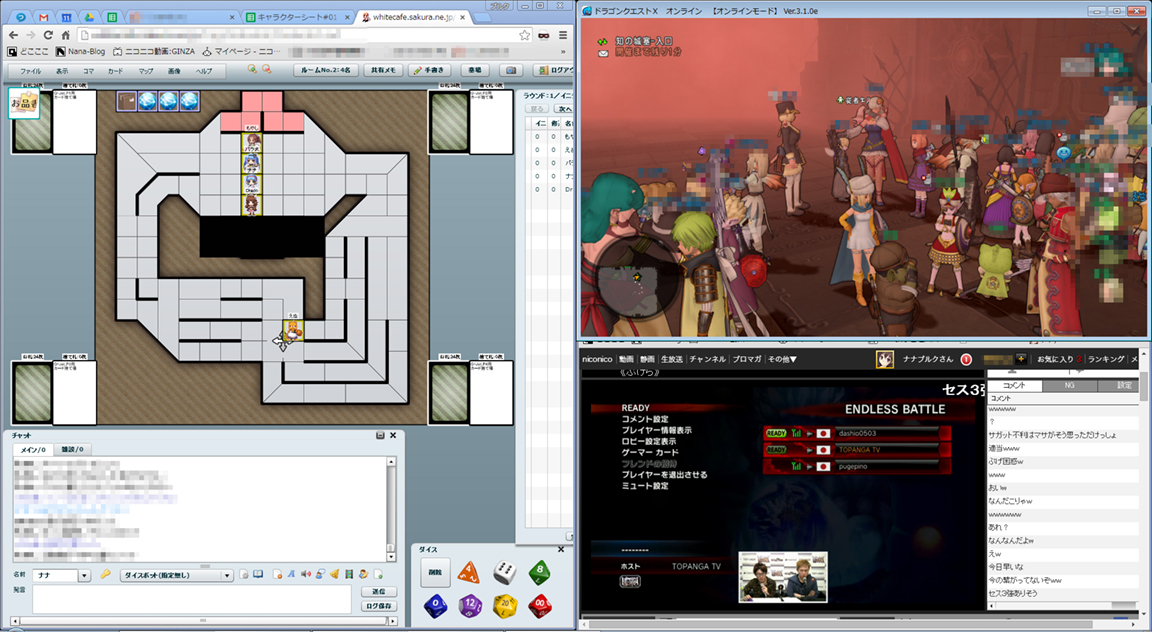This screenshot has width=1152, height=632.
Task: Click the お品書き card at the map corner
Action: (24, 104)
